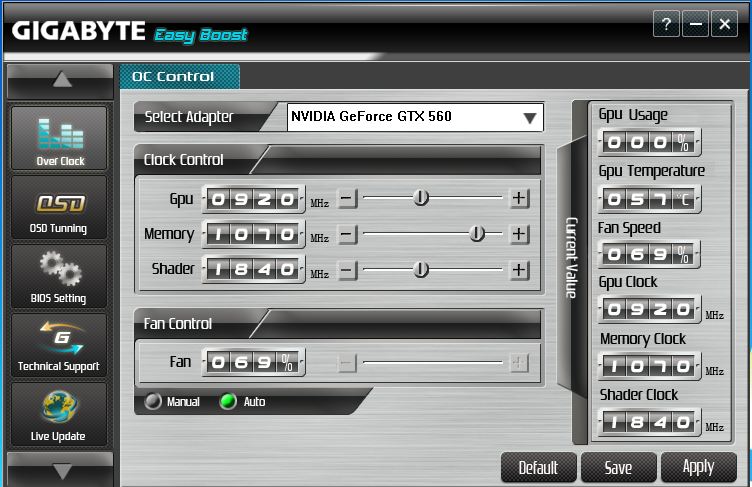Click the Fan speed plus button
Viewport: 752px width, 487px height.
tap(519, 363)
